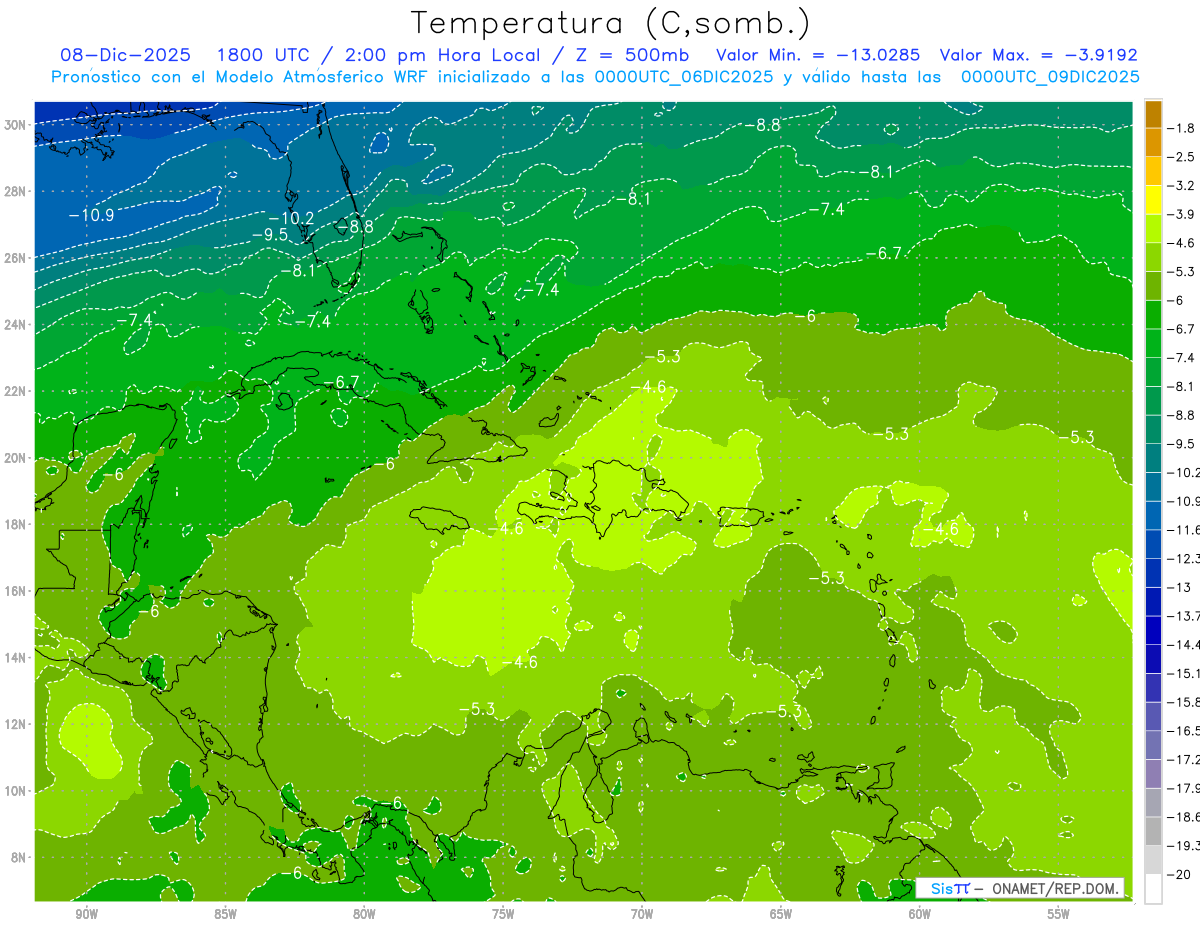The image size is (1200, 927).
Task: Click the "Z = 500mb" level text
Action: pyautogui.click(x=633, y=55)
